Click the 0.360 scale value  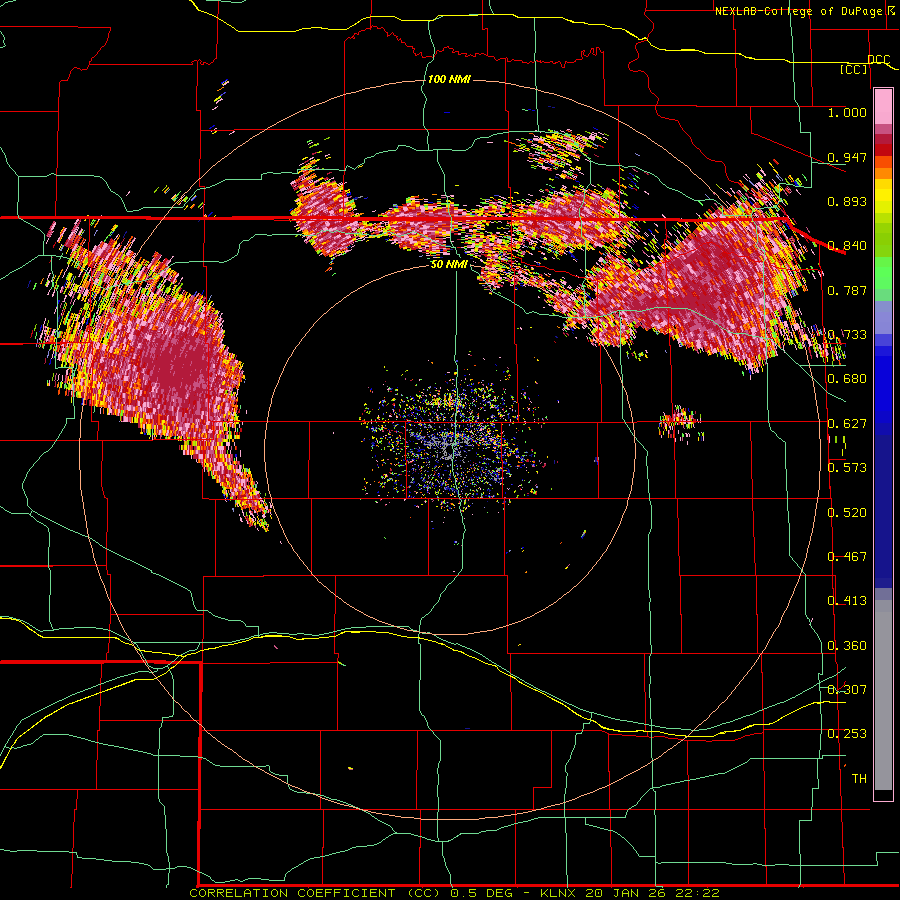click(847, 646)
